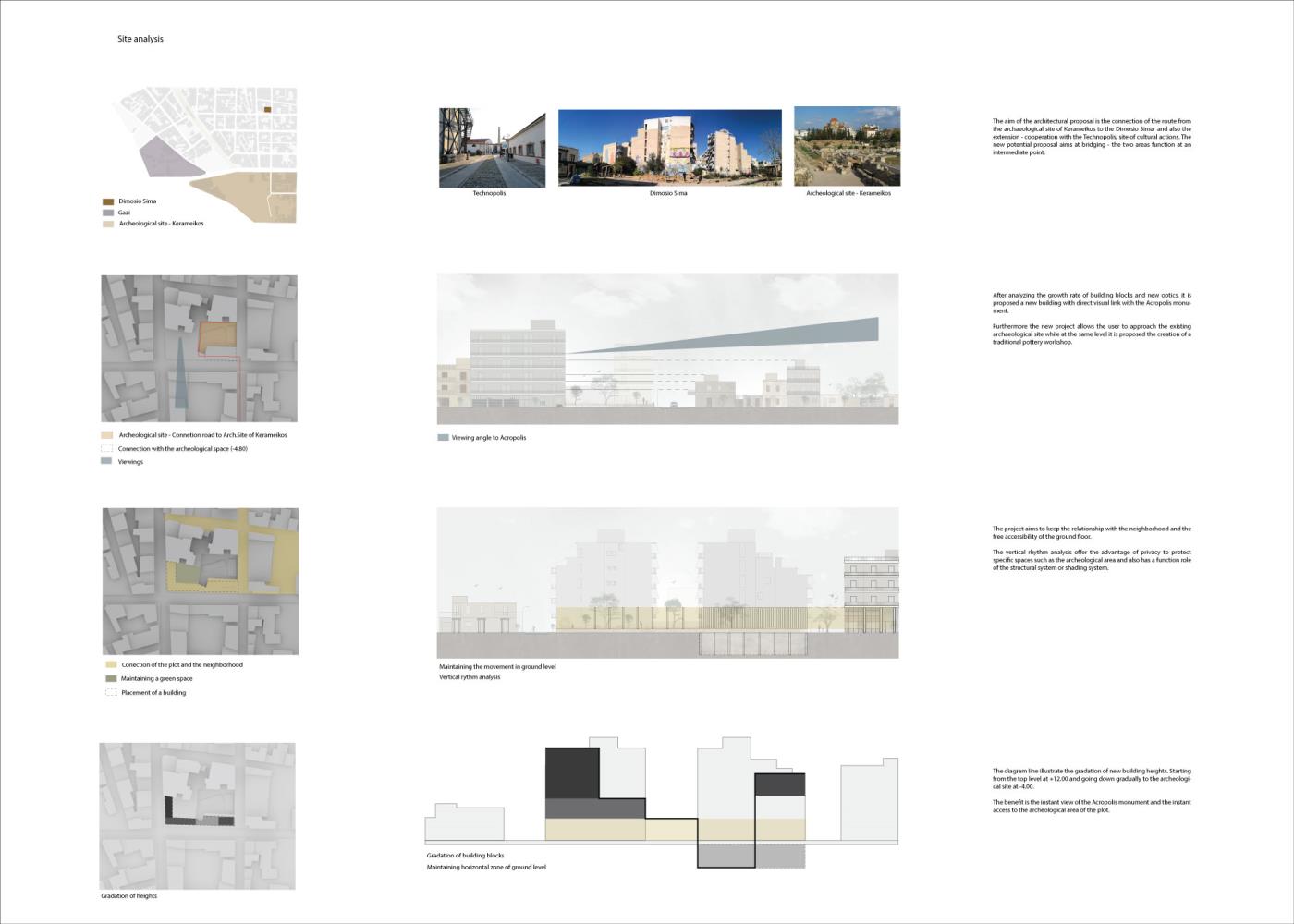
Task: Click the Site analysis title
Action: click(x=140, y=39)
